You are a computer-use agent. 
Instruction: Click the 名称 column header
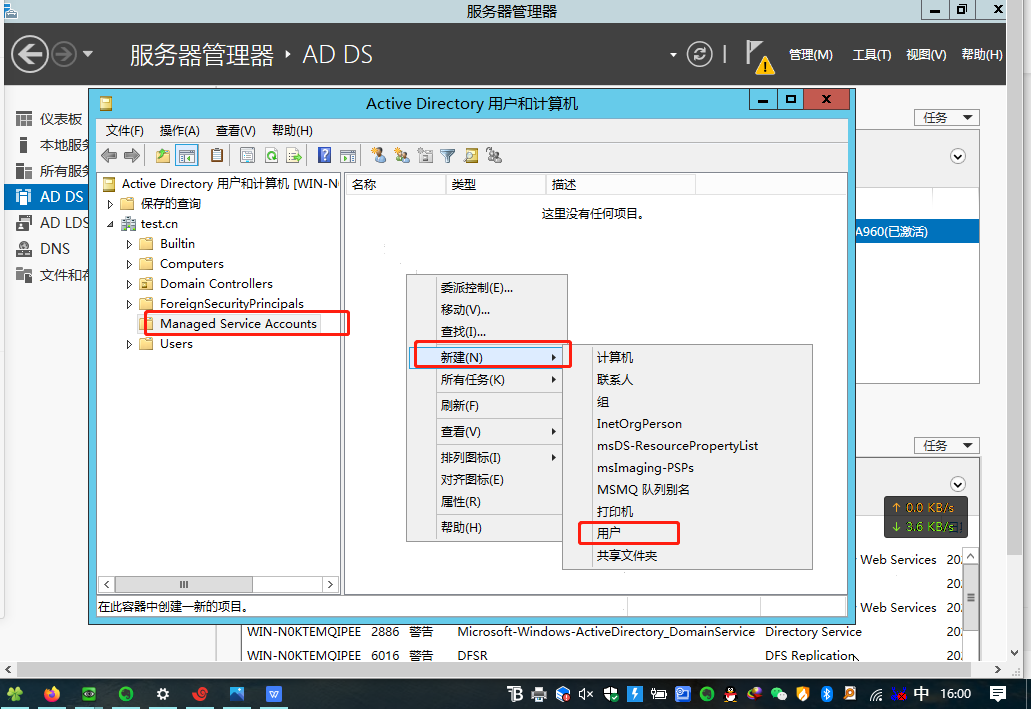396,185
